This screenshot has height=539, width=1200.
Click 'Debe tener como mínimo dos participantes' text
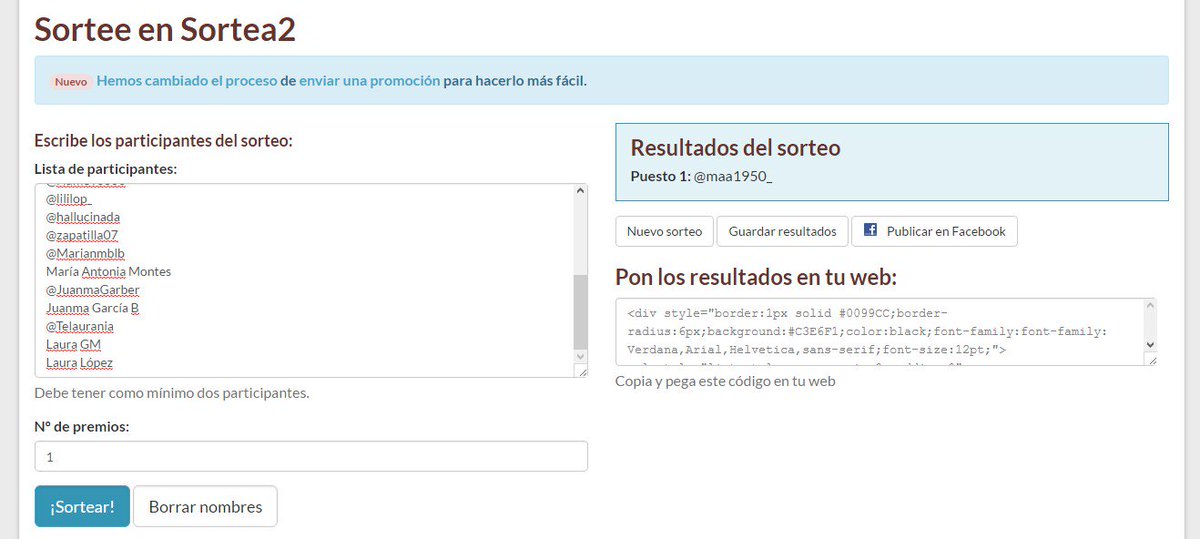pyautogui.click(x=172, y=392)
